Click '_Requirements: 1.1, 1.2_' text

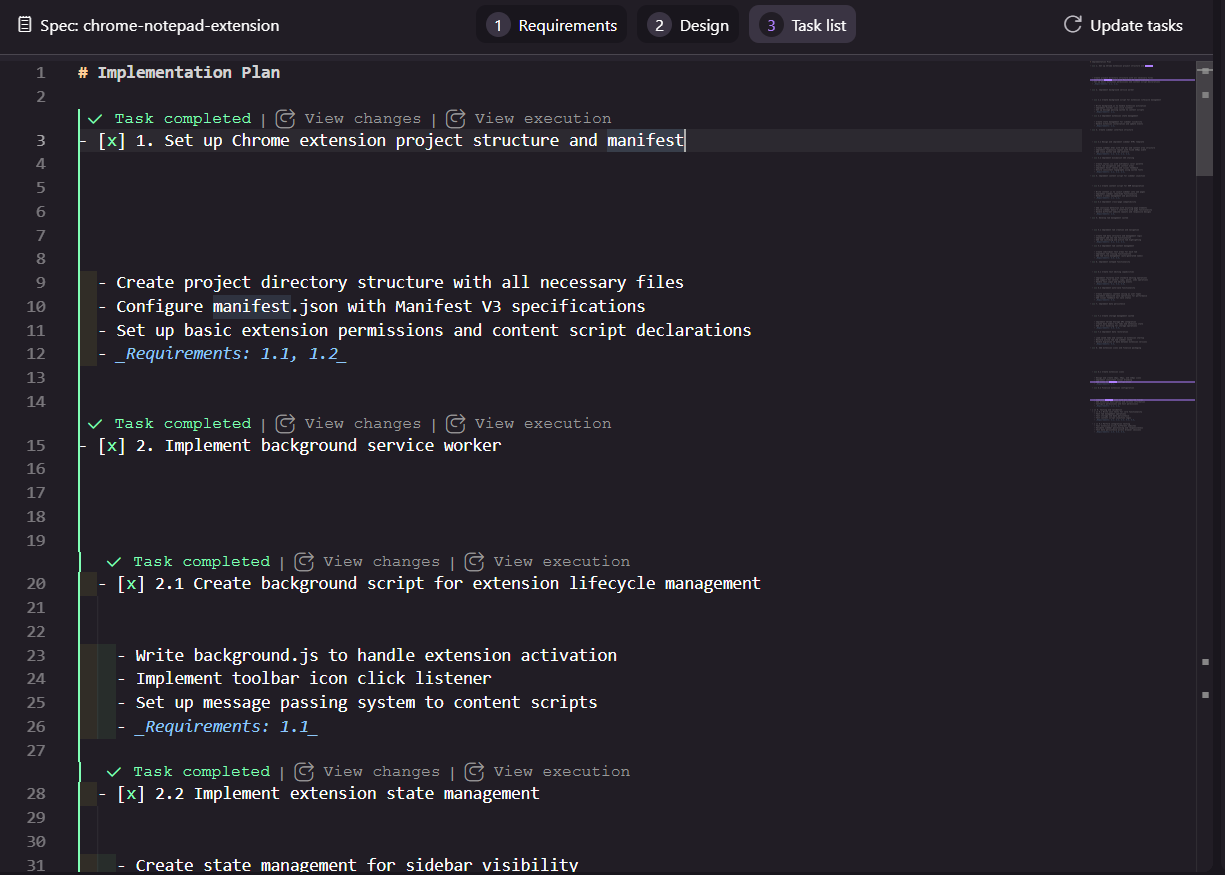click(231, 354)
